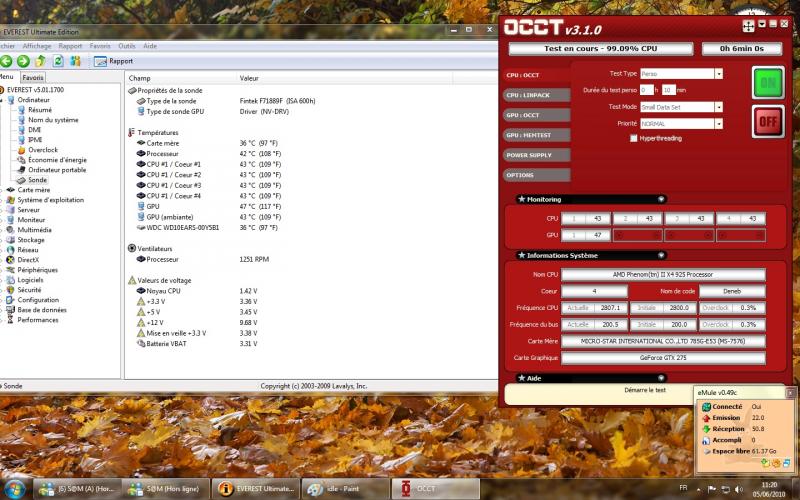Click the red OFF button in OCCT
Viewport: 800px width, 500px height.
(x=768, y=121)
